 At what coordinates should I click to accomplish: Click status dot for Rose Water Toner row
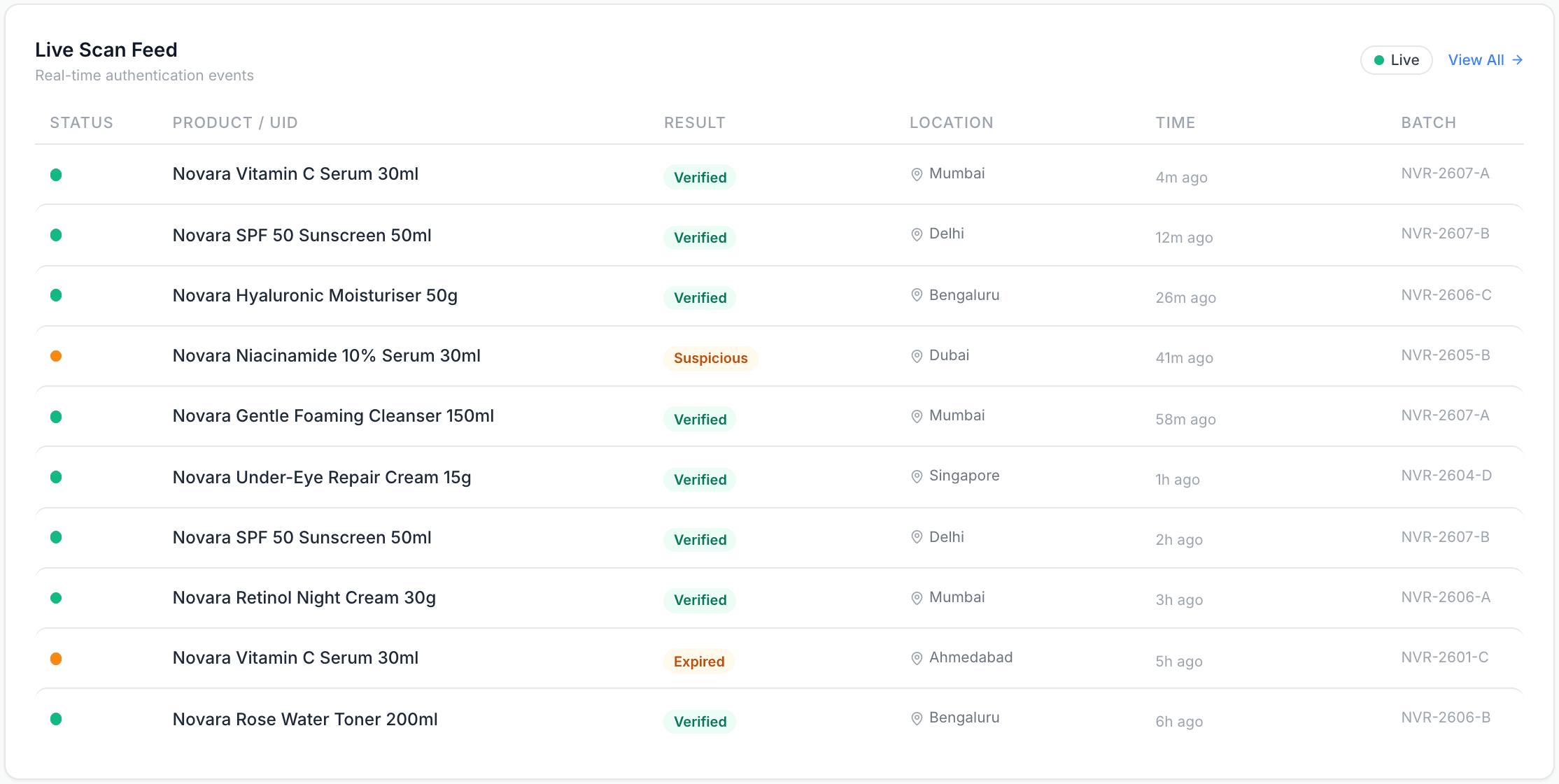click(x=56, y=719)
